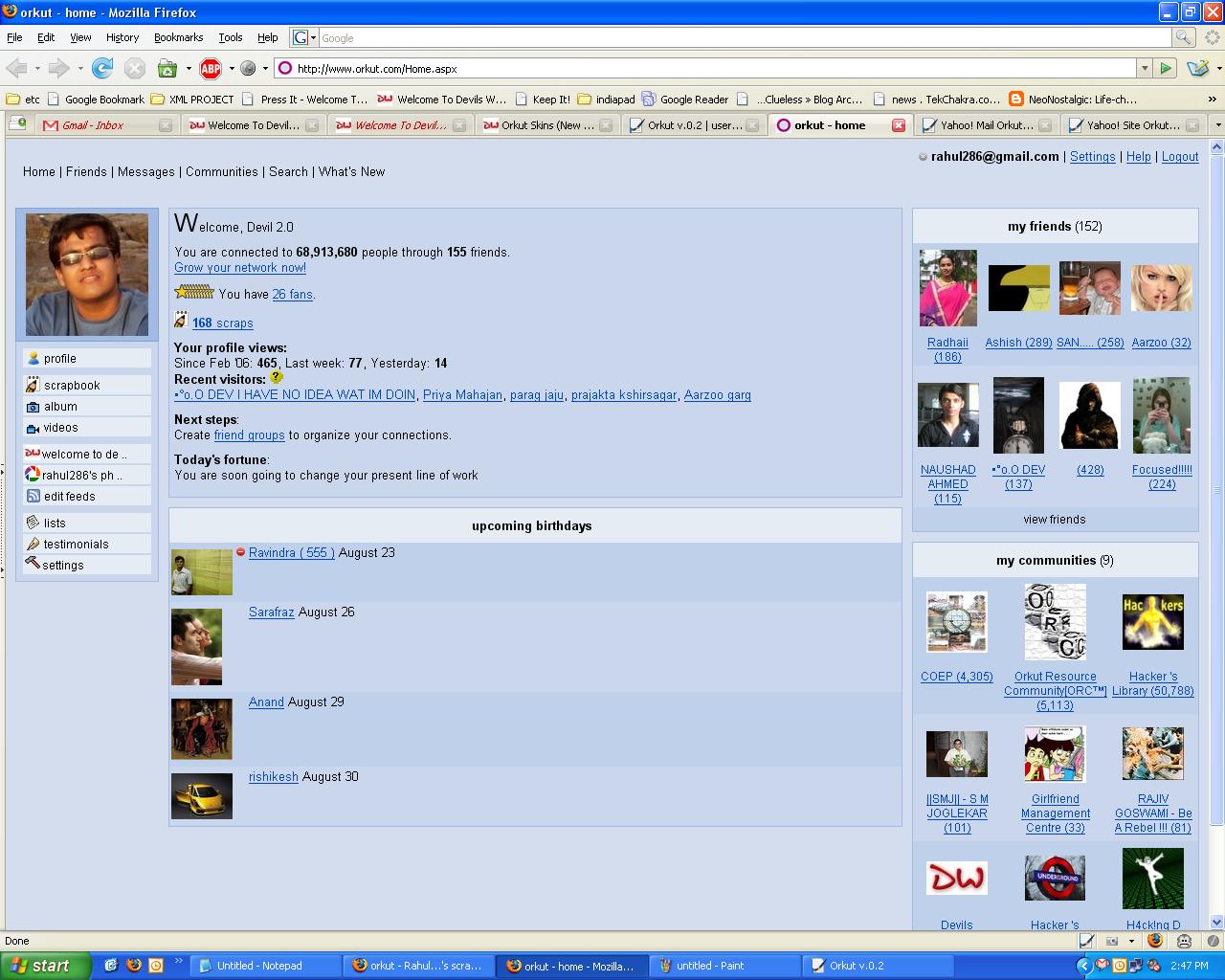The image size is (1225, 980).
Task: Click the Logout link
Action: (x=1180, y=157)
